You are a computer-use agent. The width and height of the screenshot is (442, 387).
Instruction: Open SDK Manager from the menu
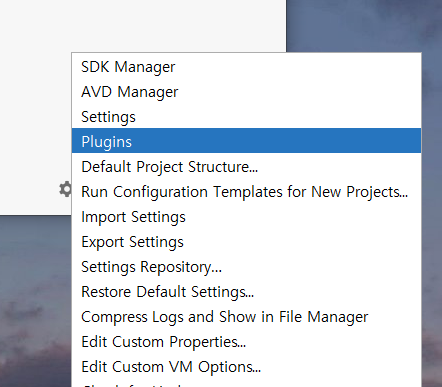246,67
